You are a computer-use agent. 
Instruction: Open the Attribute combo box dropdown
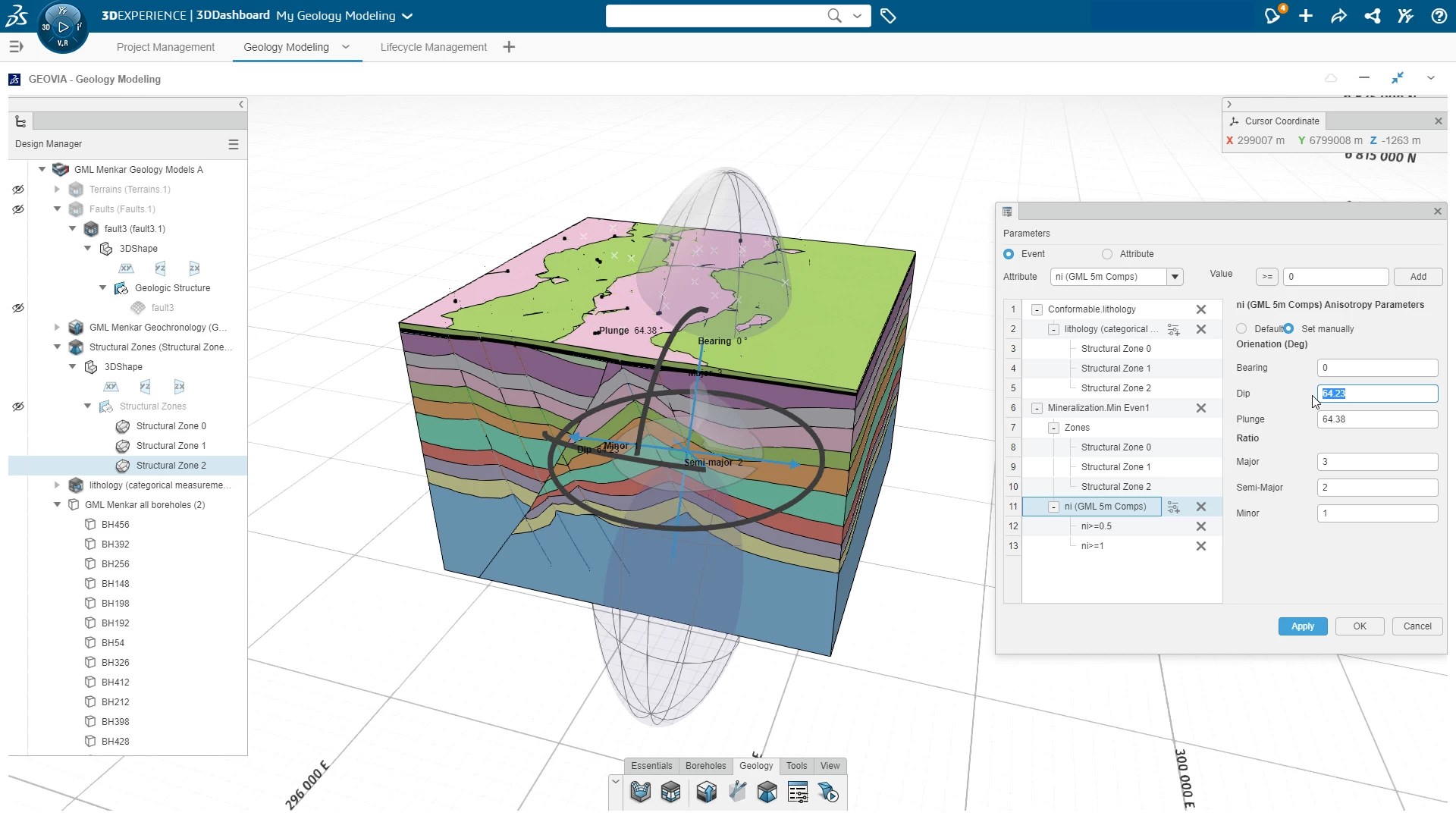(x=1175, y=277)
